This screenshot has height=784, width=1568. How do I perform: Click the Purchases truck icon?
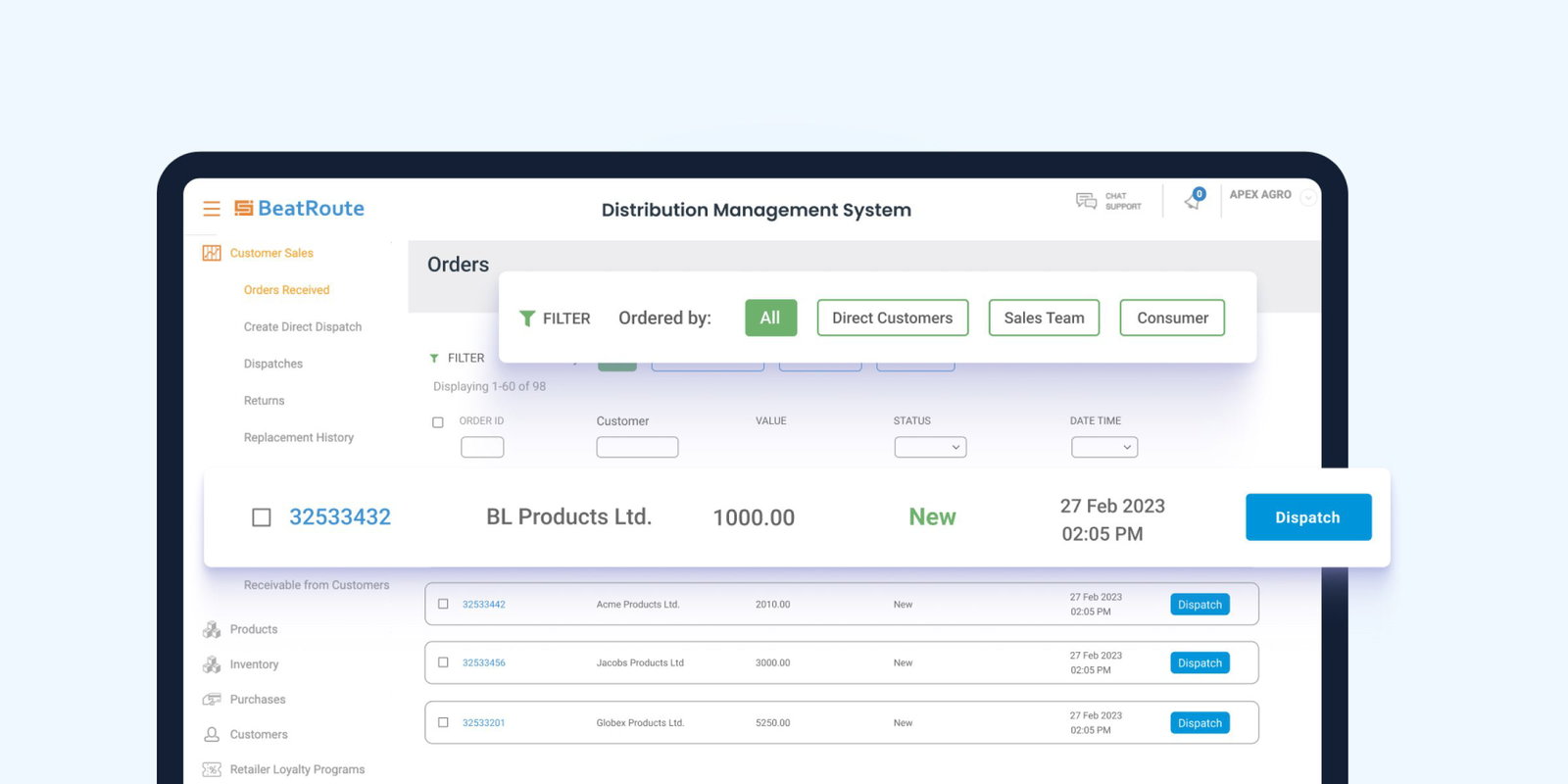(211, 700)
